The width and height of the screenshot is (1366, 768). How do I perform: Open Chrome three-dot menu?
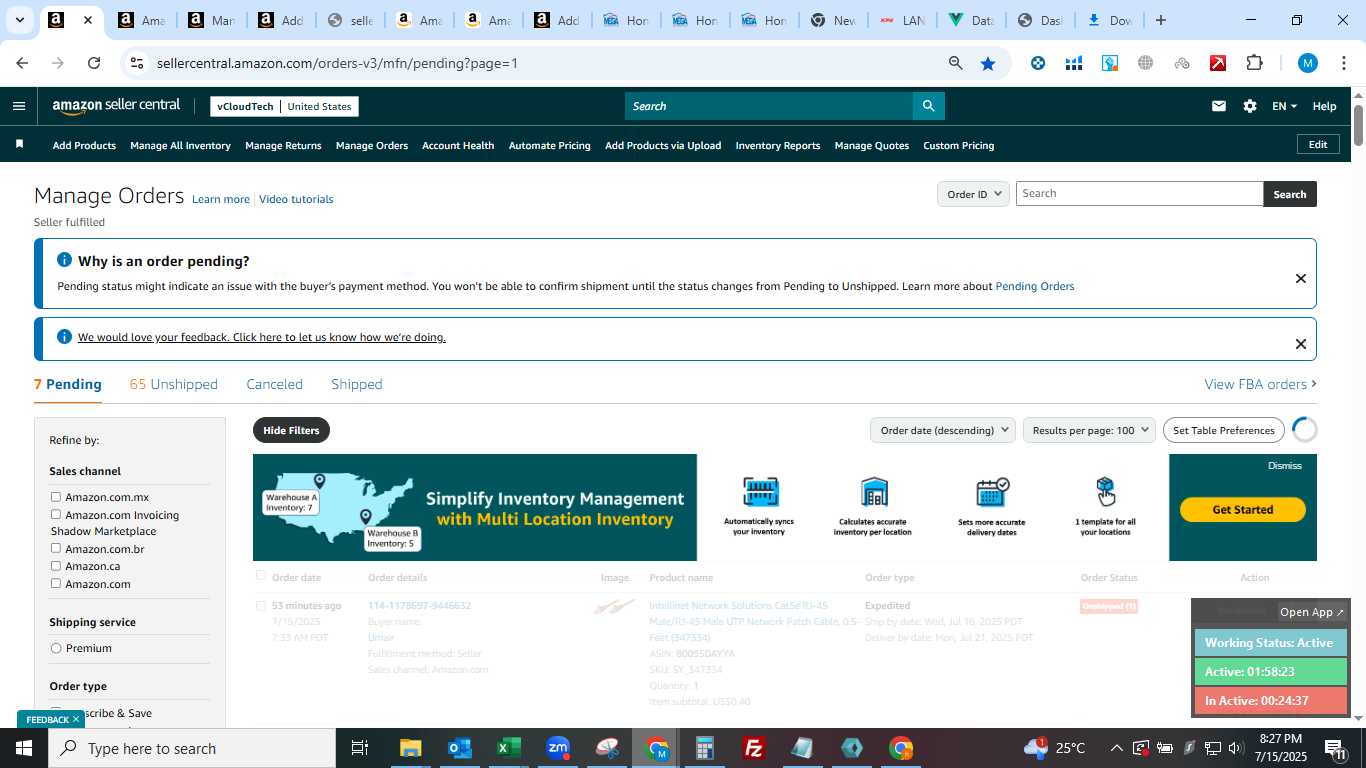click(x=1344, y=63)
